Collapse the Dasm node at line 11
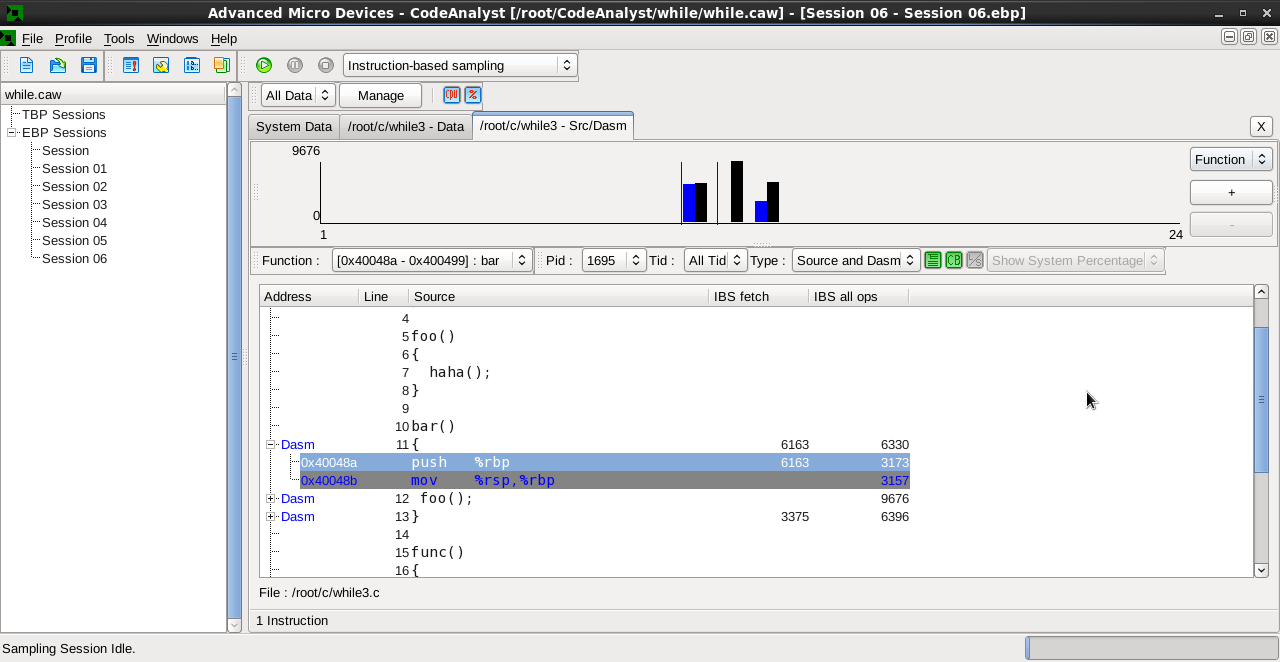 point(271,444)
